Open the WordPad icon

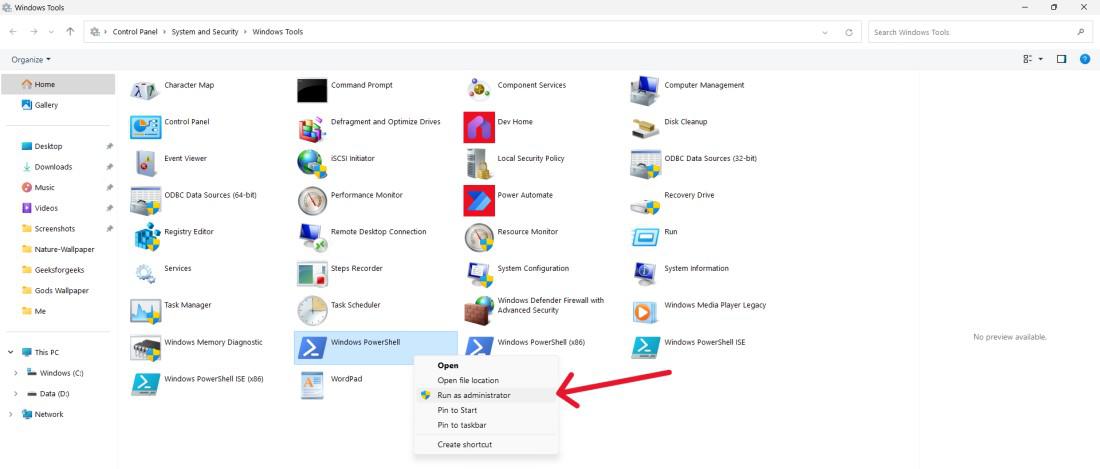tap(312, 385)
